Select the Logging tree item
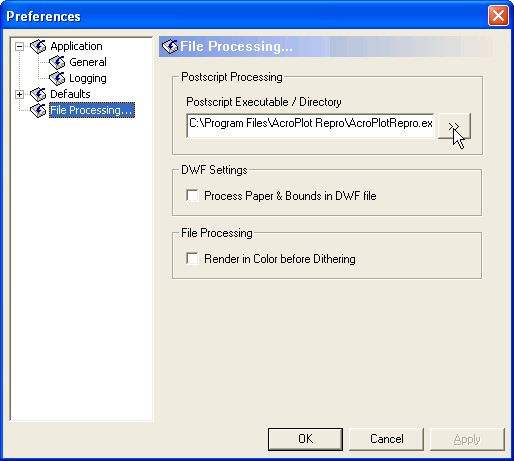Viewport: 514px width, 461px height. [88, 78]
